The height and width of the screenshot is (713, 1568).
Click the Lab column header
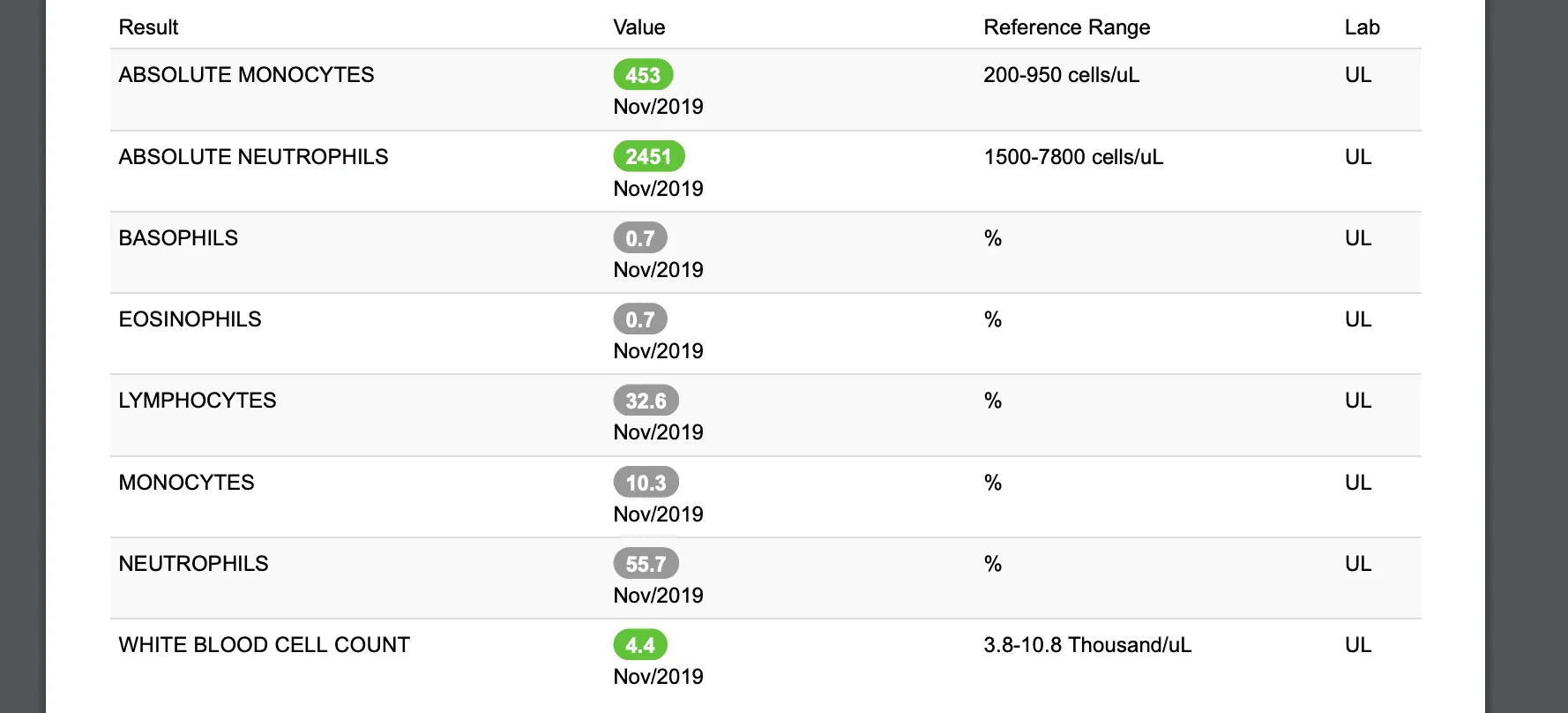(1363, 27)
